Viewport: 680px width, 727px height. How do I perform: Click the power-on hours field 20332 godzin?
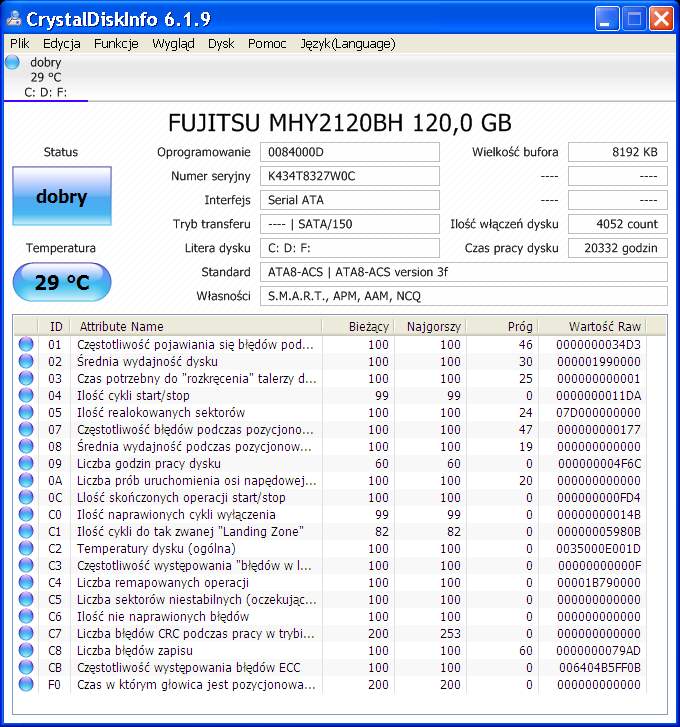pyautogui.click(x=617, y=248)
